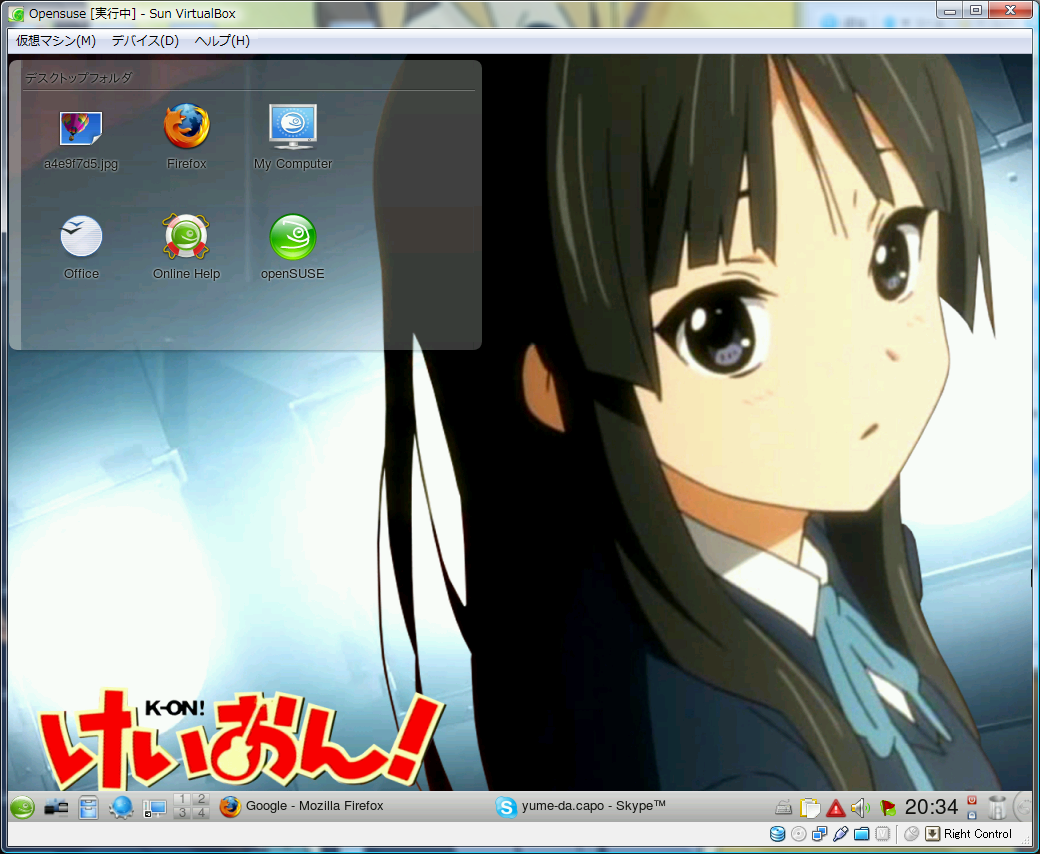
Task: Launch the Firefox desktop shortcut
Action: coord(186,137)
